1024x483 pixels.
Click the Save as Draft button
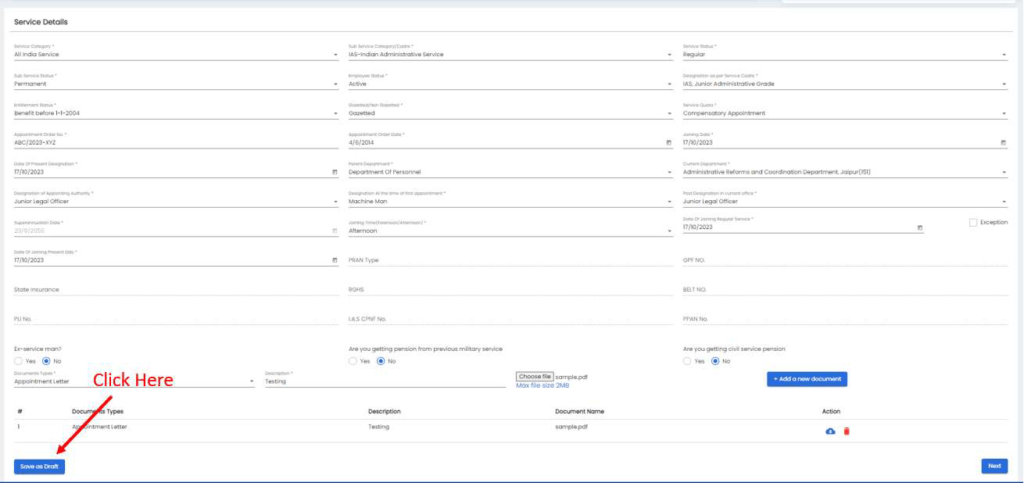39,467
